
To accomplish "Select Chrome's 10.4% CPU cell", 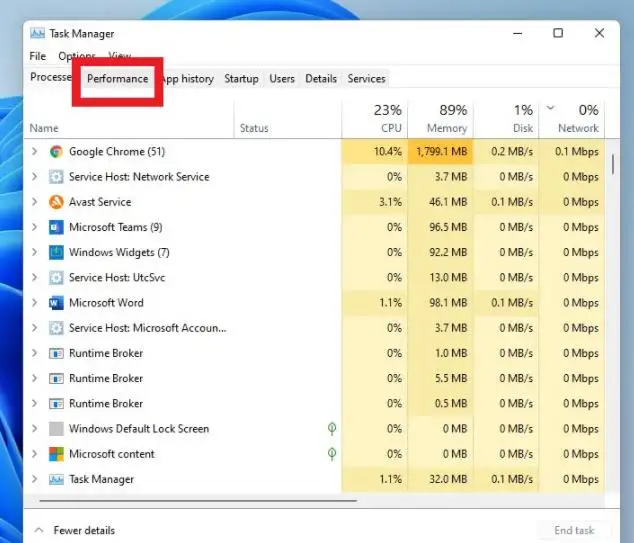I will tap(375, 152).
